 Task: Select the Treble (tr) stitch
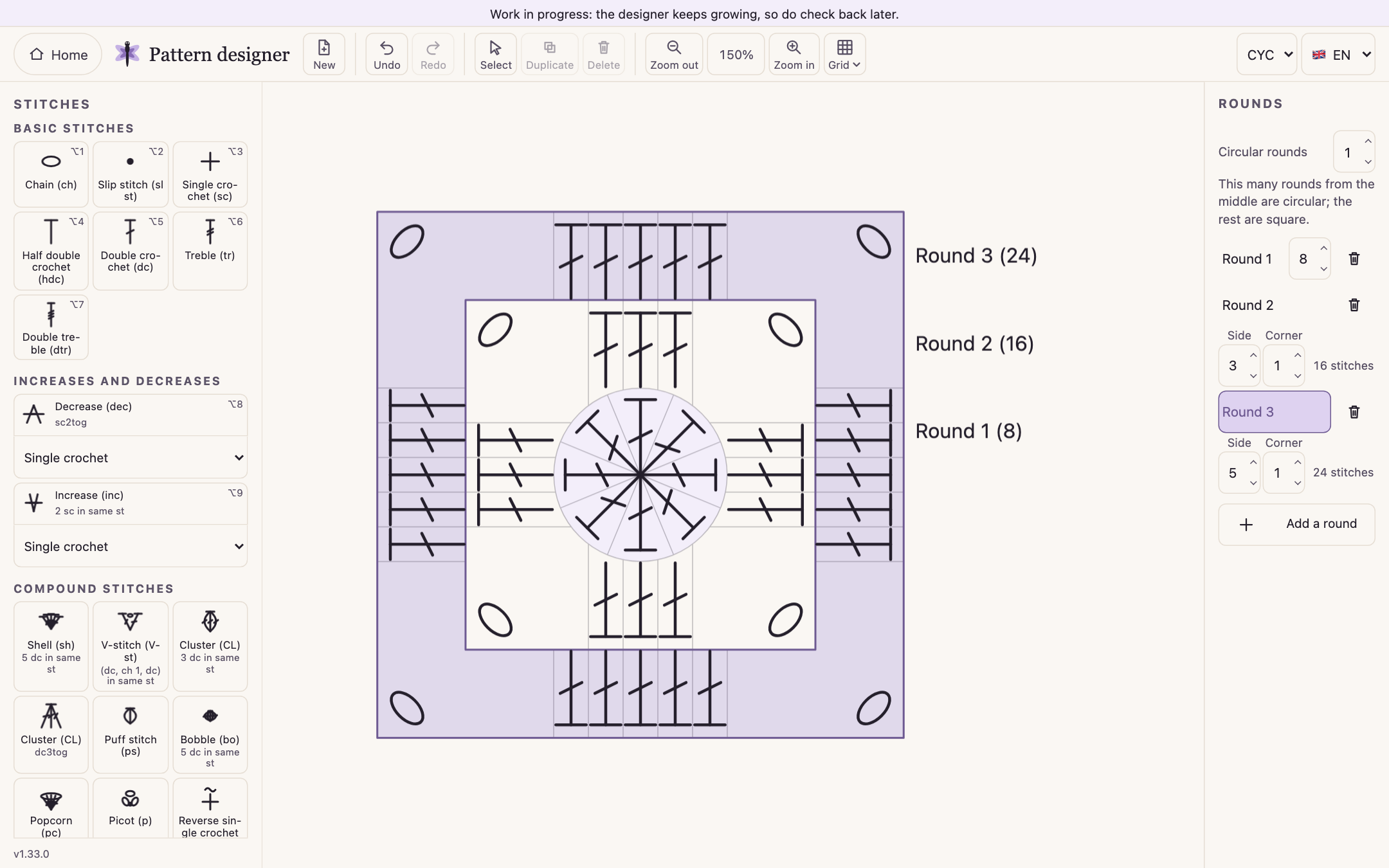[x=210, y=251]
